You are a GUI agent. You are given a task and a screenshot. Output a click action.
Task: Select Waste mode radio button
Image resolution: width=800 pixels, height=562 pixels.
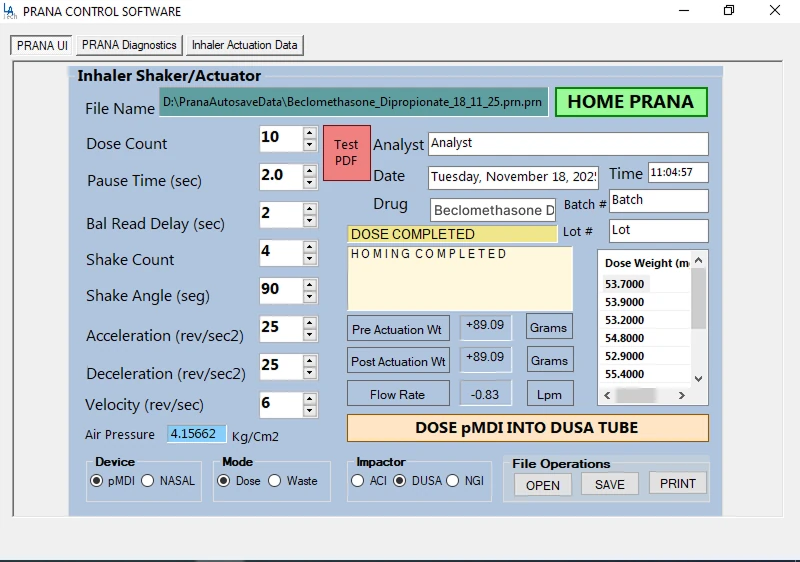coord(274,481)
